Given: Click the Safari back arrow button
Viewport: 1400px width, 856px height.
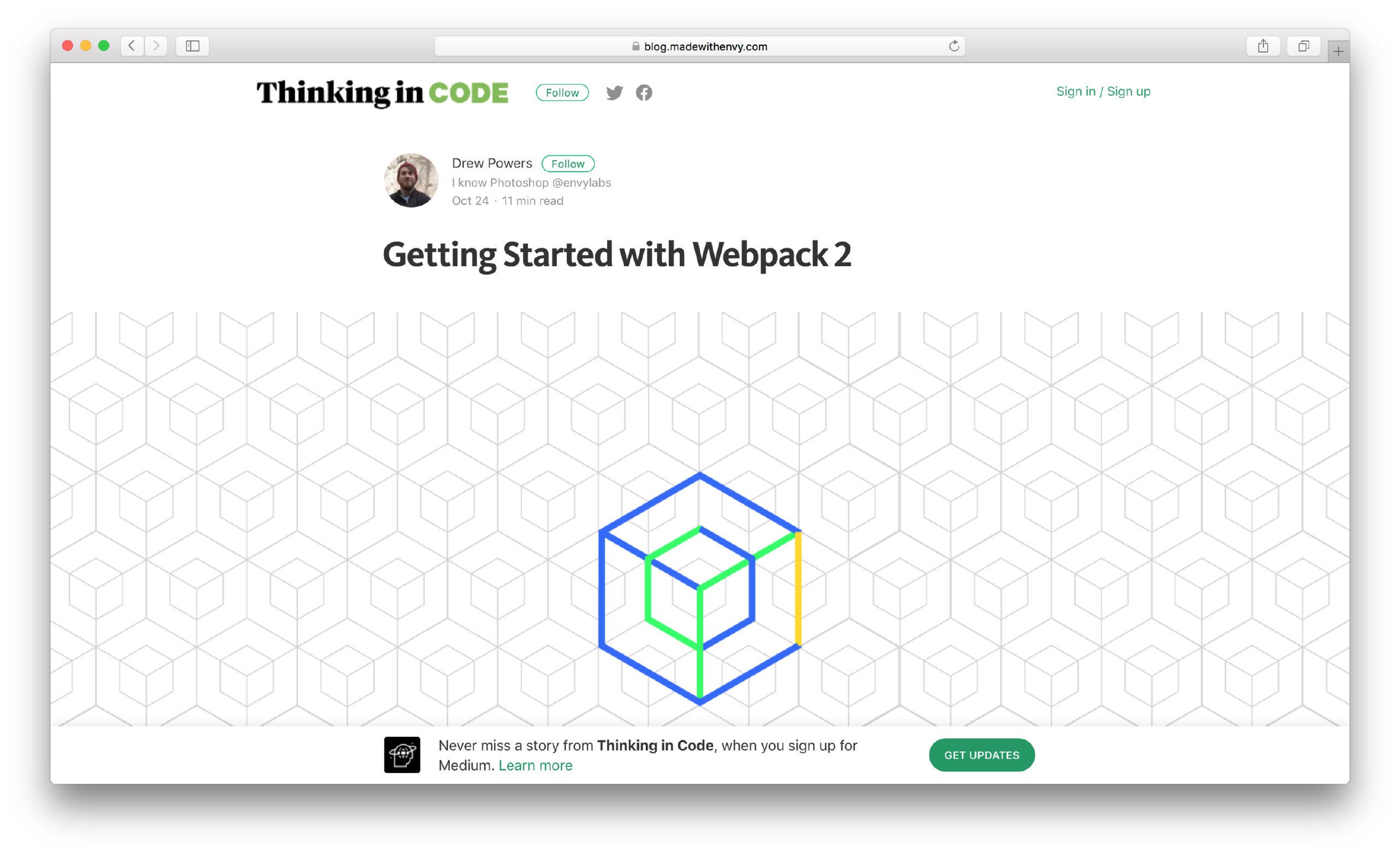Looking at the screenshot, I should [x=132, y=46].
